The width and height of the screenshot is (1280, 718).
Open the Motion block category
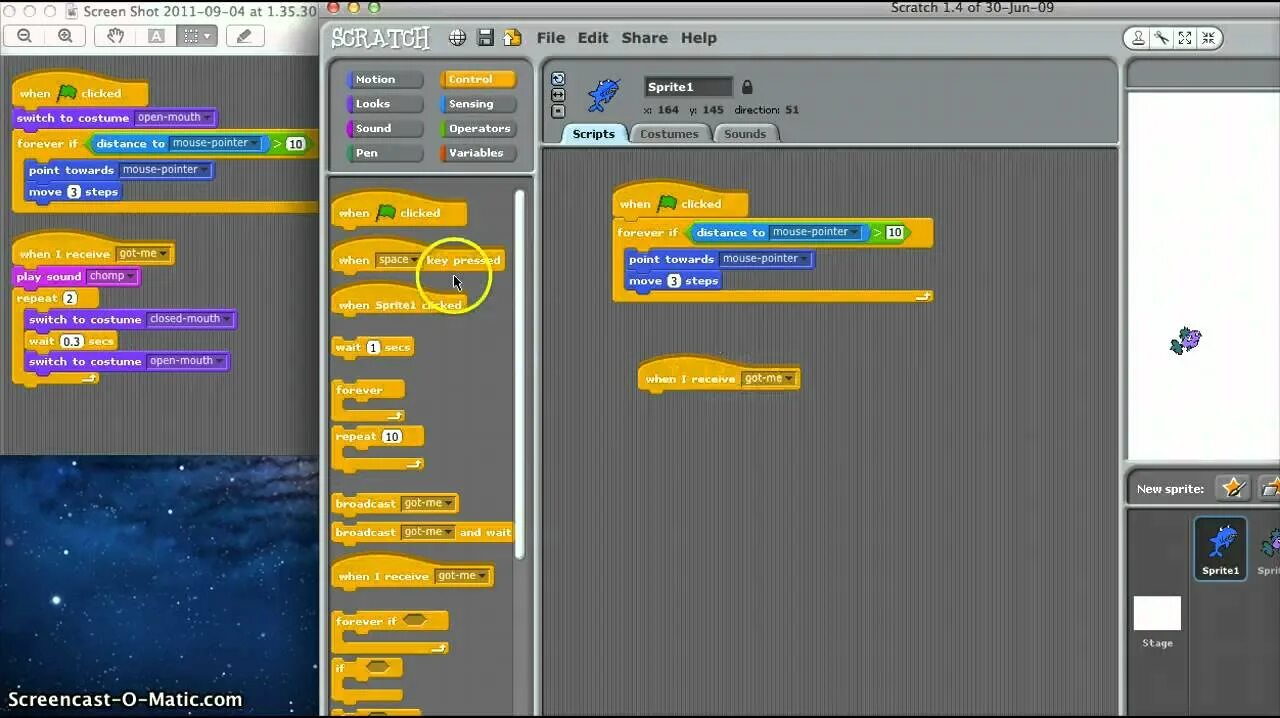[x=385, y=80]
